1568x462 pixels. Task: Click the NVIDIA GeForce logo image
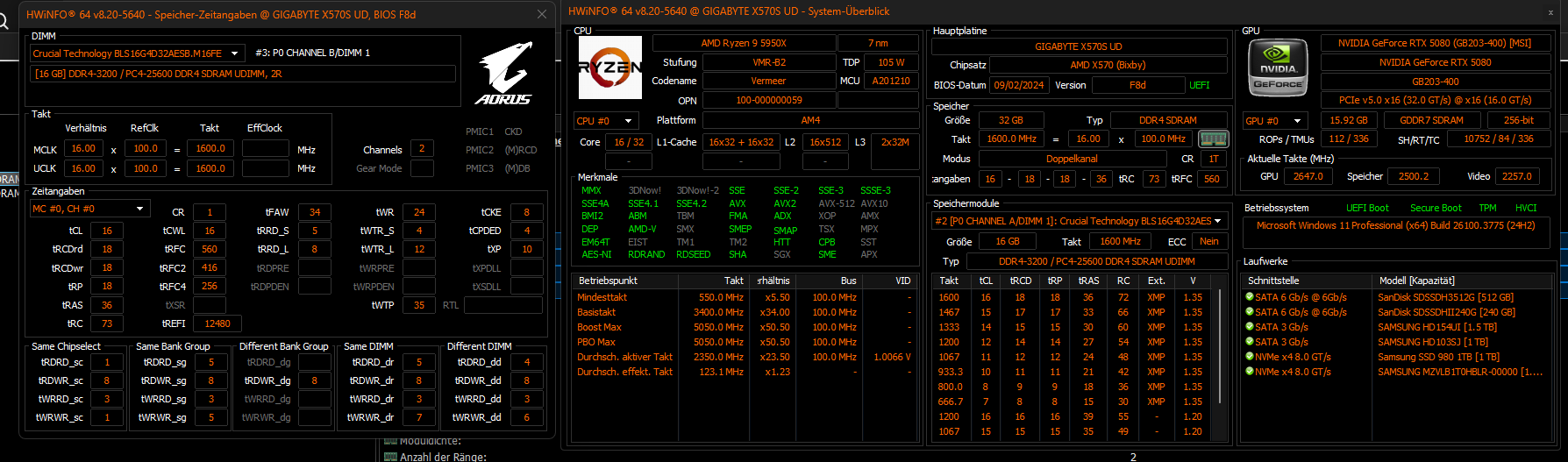[1278, 68]
